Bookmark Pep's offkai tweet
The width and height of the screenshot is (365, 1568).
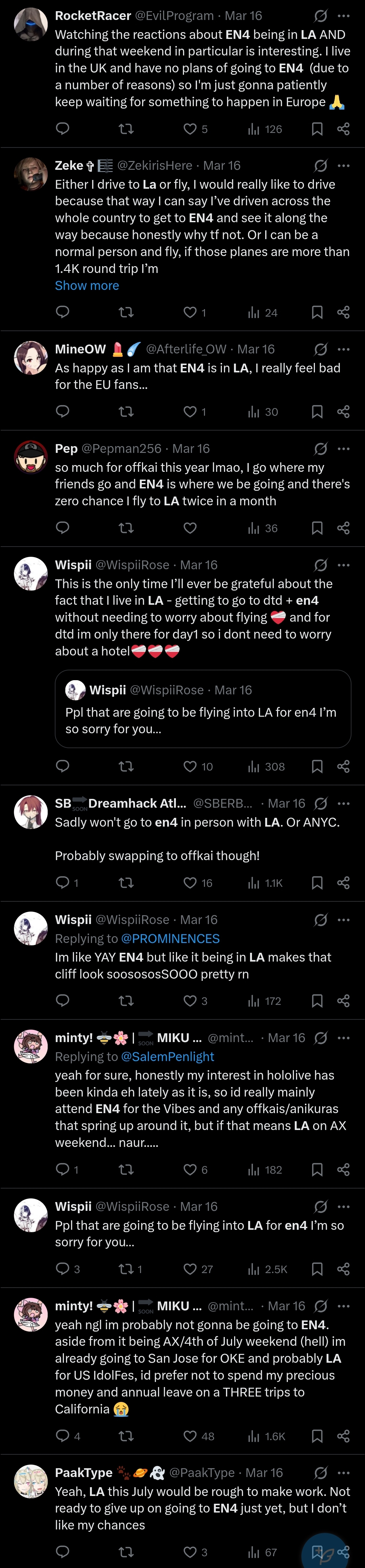(317, 528)
